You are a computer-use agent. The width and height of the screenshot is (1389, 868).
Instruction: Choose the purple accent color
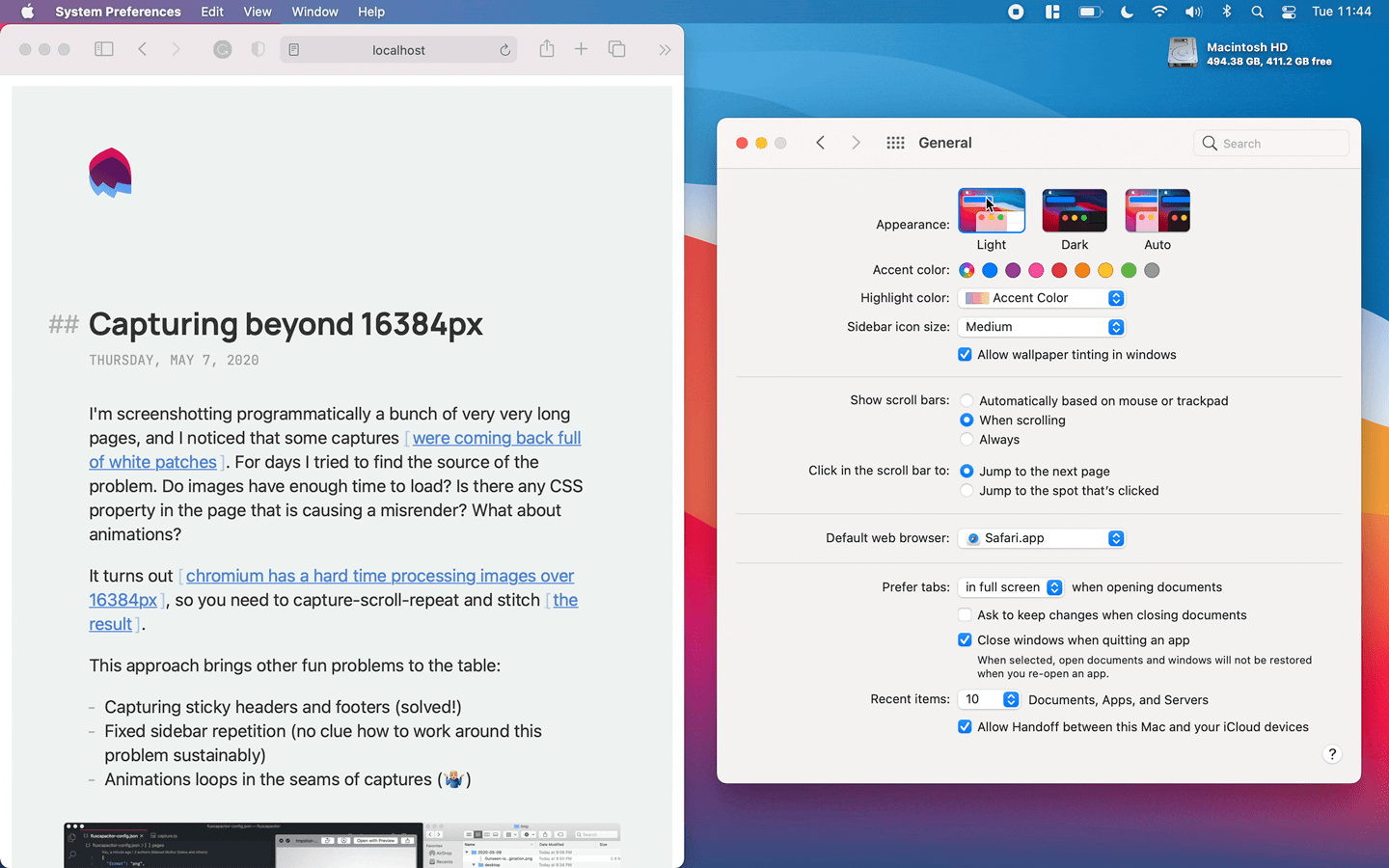point(1013,270)
